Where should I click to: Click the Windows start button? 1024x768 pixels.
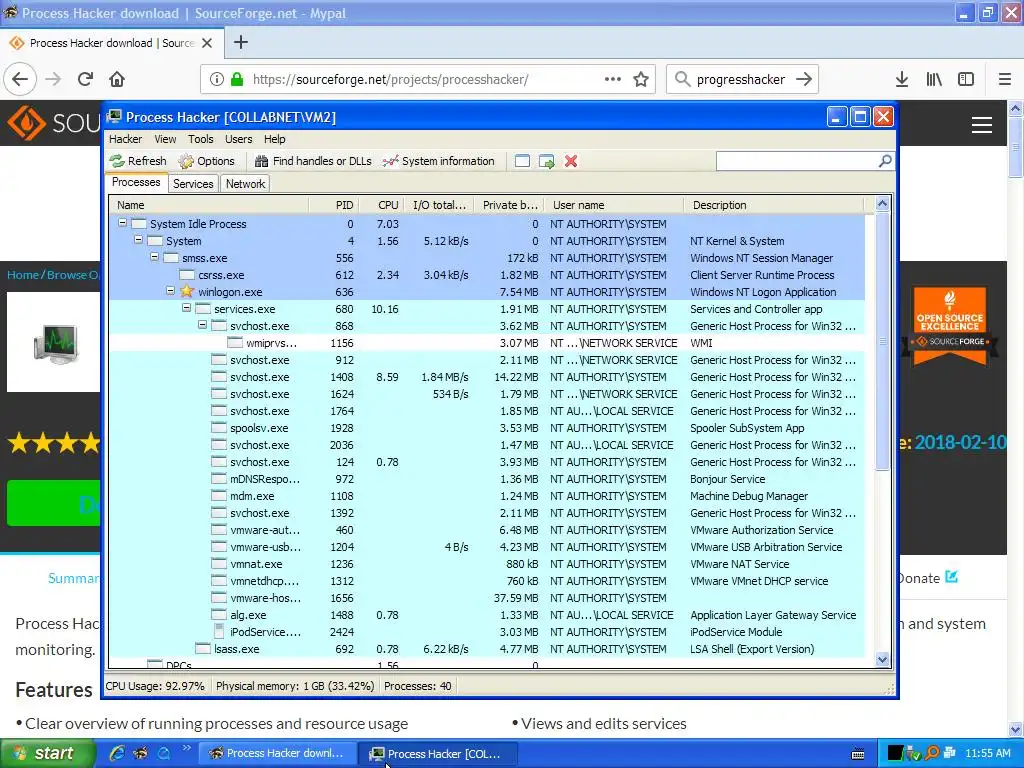click(x=47, y=754)
